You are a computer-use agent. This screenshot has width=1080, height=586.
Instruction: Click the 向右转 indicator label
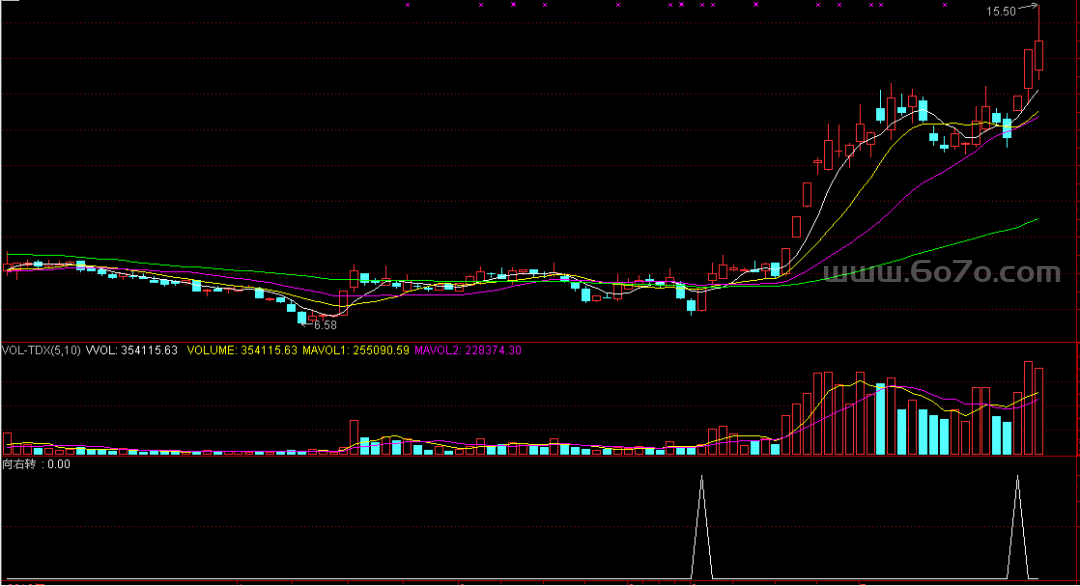point(36,464)
